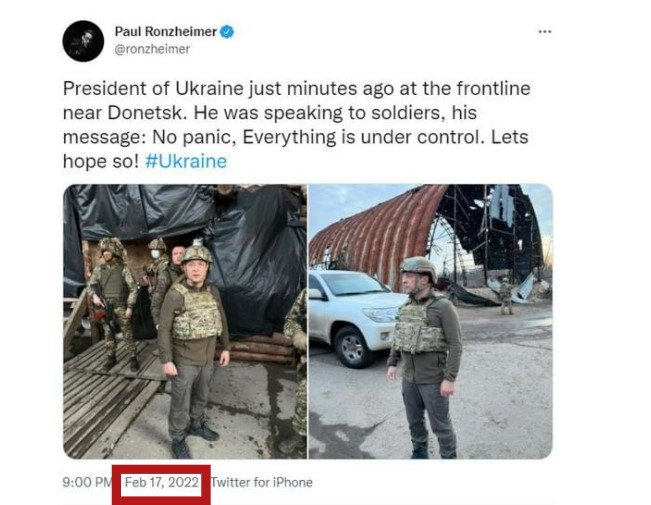The height and width of the screenshot is (505, 651).
Task: Open the three-dot more options menu
Action: pyautogui.click(x=544, y=32)
